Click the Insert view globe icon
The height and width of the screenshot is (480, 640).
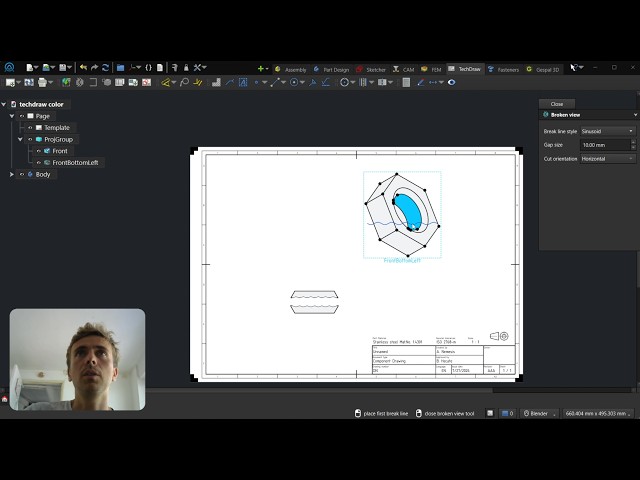point(66,82)
